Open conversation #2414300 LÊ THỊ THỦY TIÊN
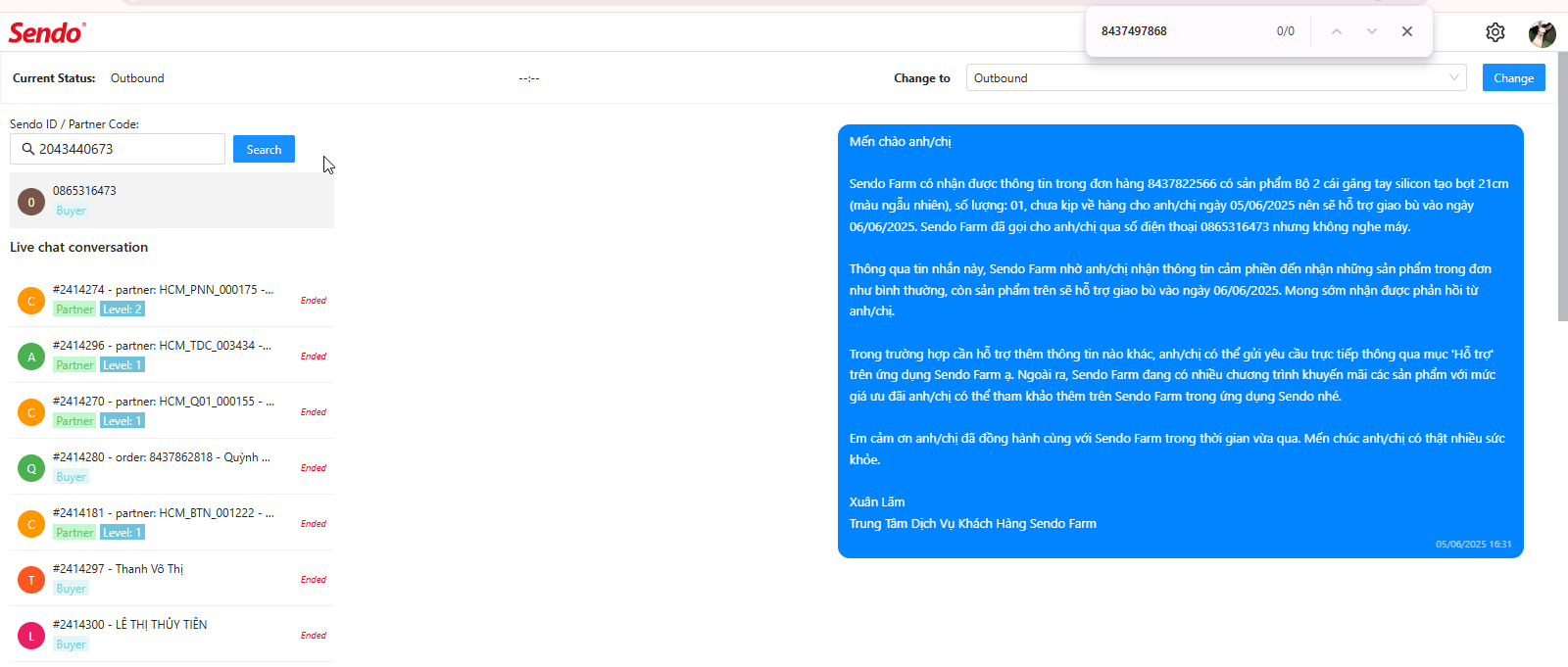Viewport: 1568px width, 667px height. [x=171, y=634]
